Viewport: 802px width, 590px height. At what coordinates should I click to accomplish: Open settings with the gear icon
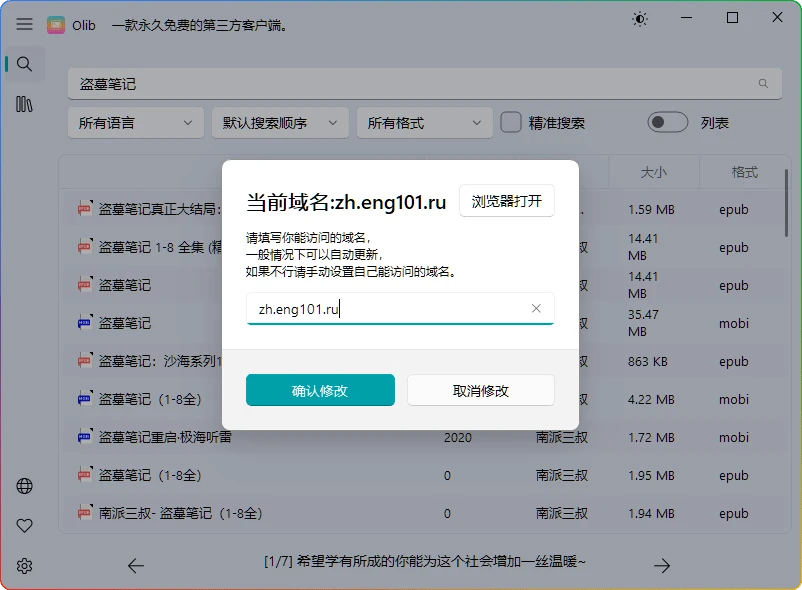(24, 564)
